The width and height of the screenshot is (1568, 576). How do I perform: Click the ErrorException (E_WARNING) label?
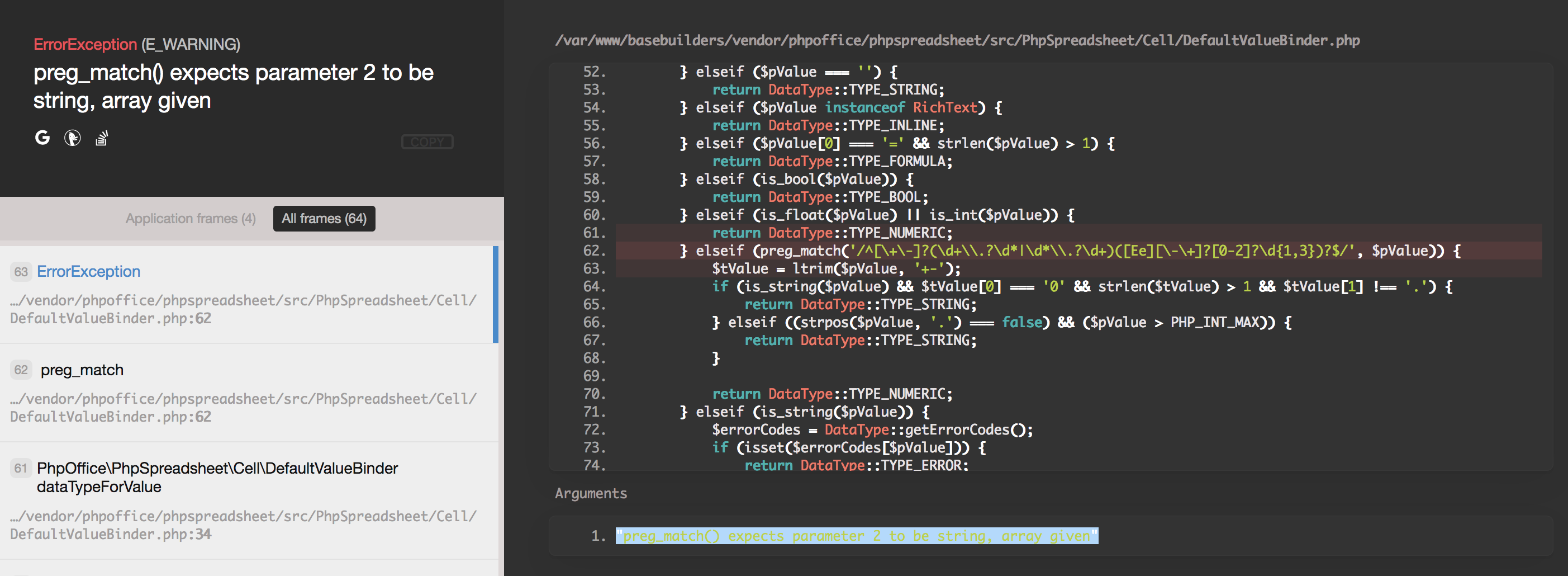(137, 44)
